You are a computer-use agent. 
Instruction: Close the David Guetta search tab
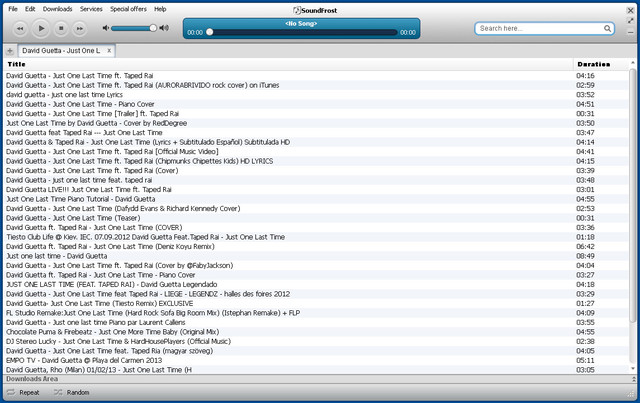tap(109, 51)
